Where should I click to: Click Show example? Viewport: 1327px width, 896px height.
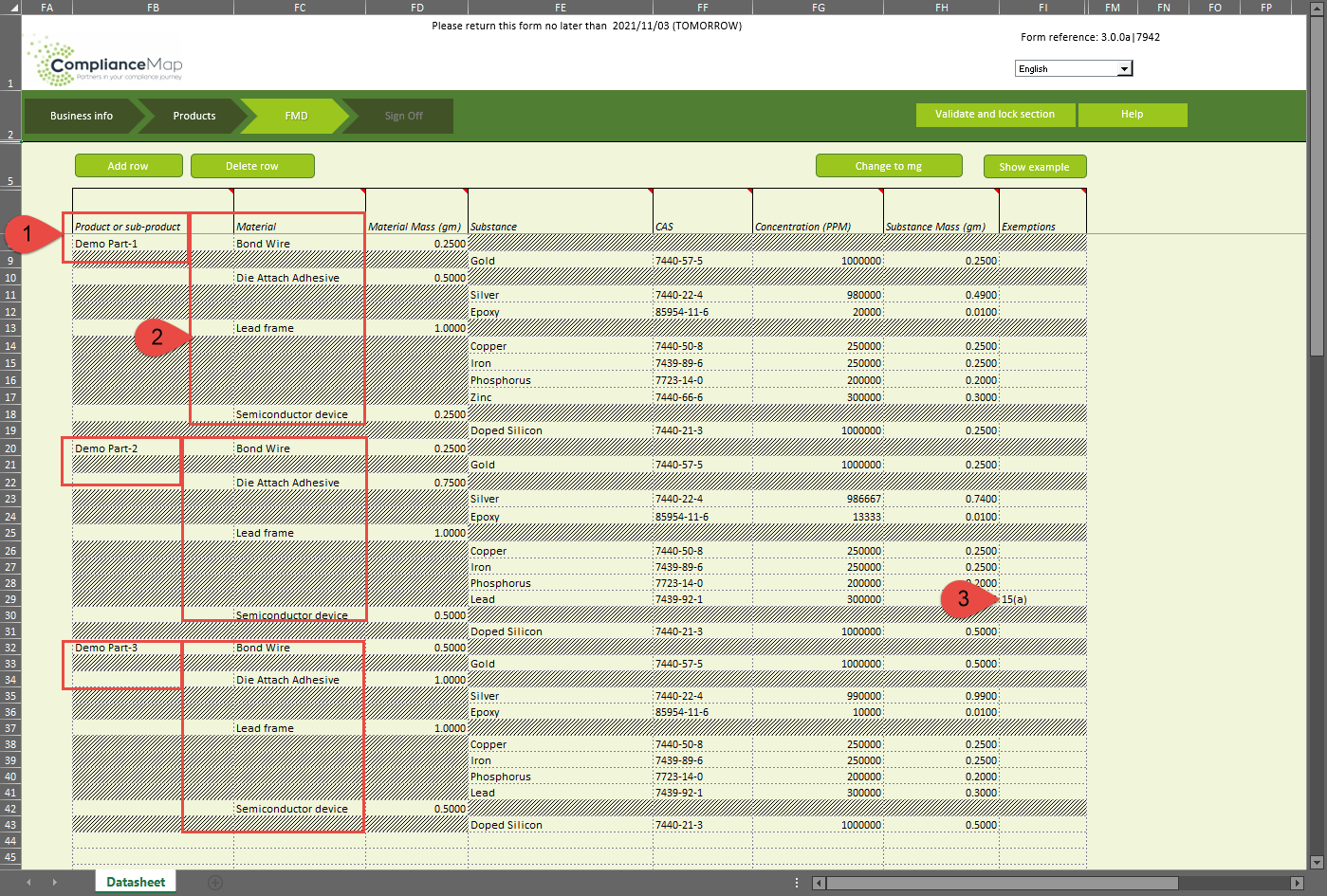pyautogui.click(x=1035, y=165)
